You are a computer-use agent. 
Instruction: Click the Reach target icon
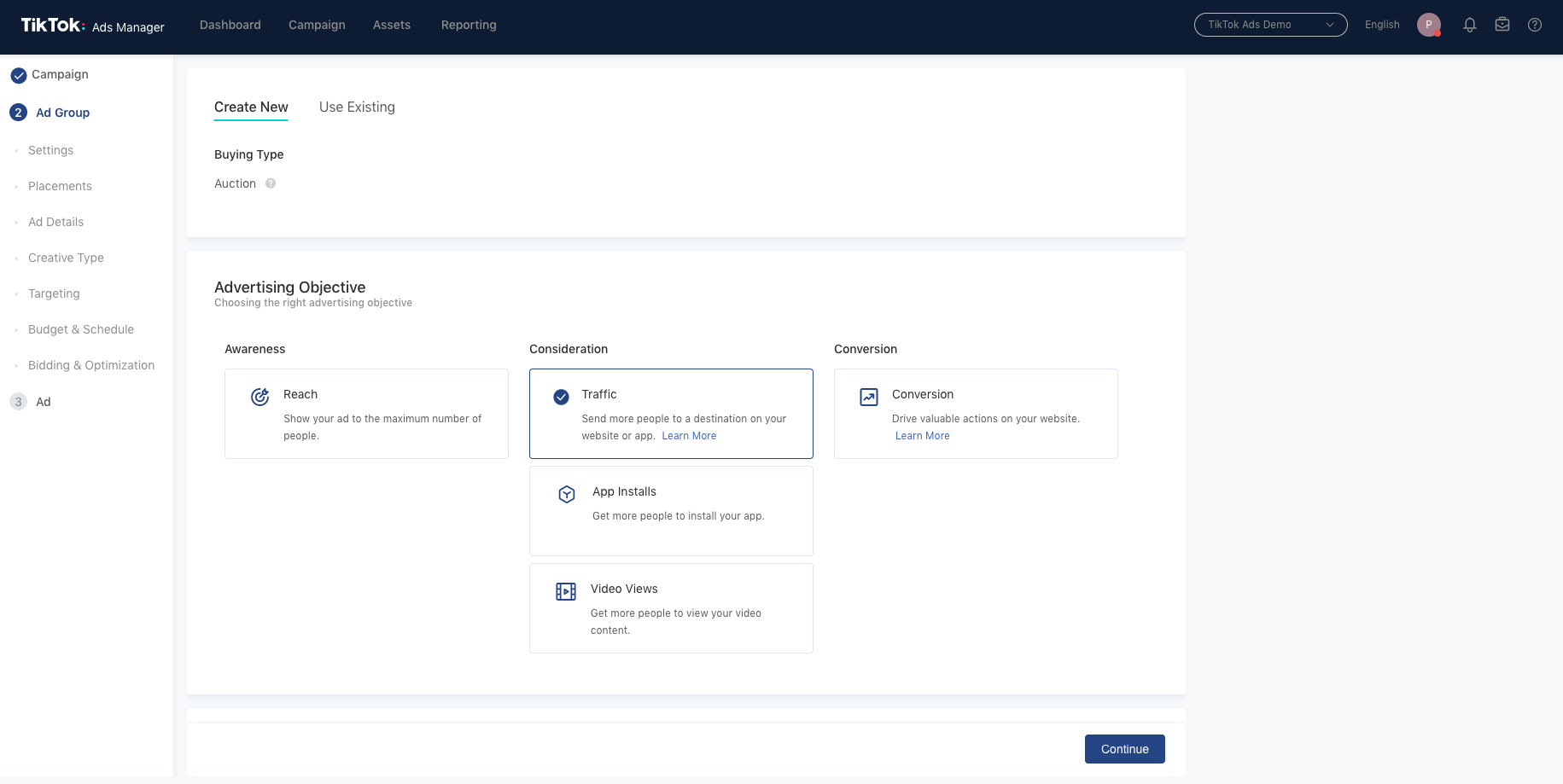tap(260, 397)
